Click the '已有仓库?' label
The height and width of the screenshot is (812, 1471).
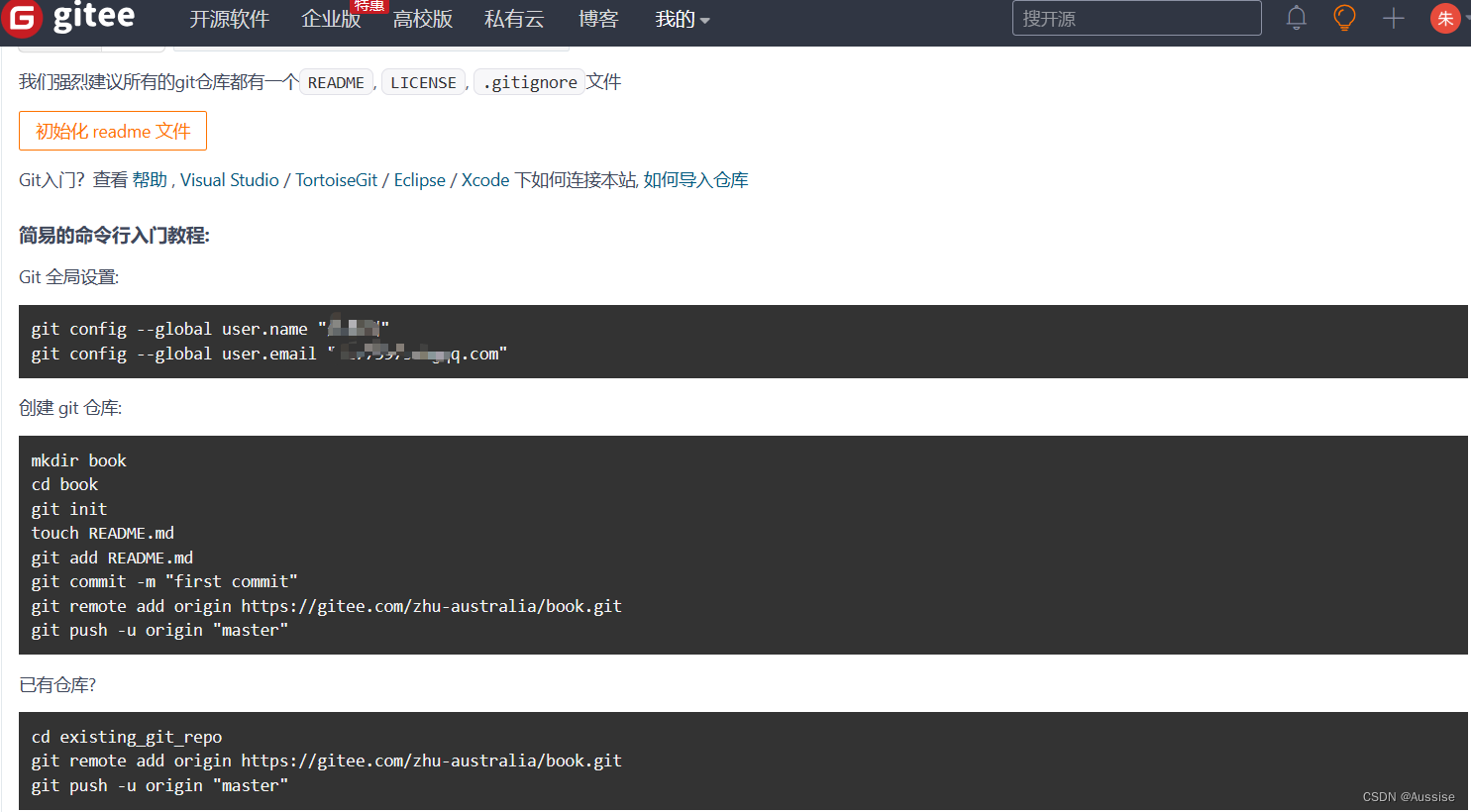(57, 685)
